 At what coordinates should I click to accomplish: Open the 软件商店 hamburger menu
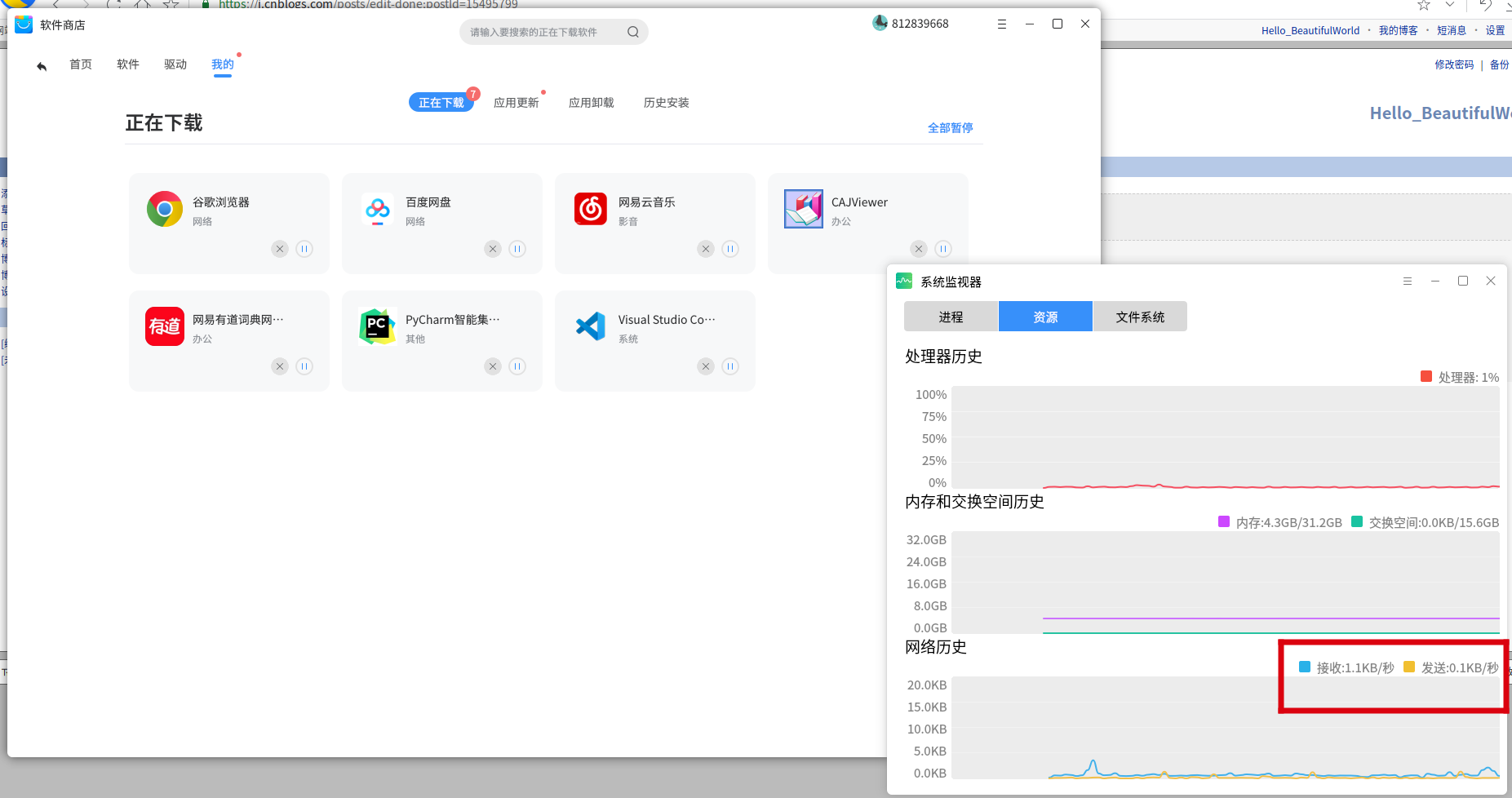point(1002,24)
